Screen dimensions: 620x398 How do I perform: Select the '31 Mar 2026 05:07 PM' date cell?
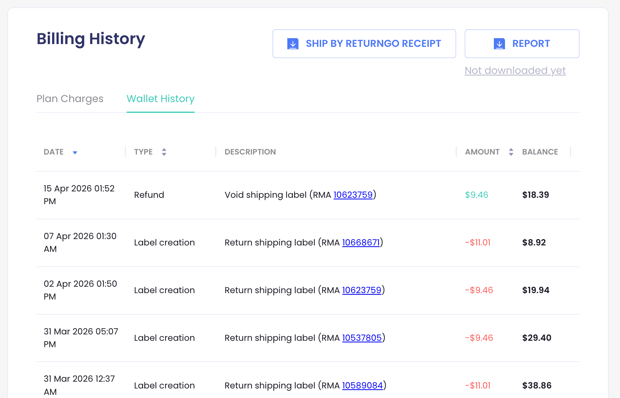[81, 338]
